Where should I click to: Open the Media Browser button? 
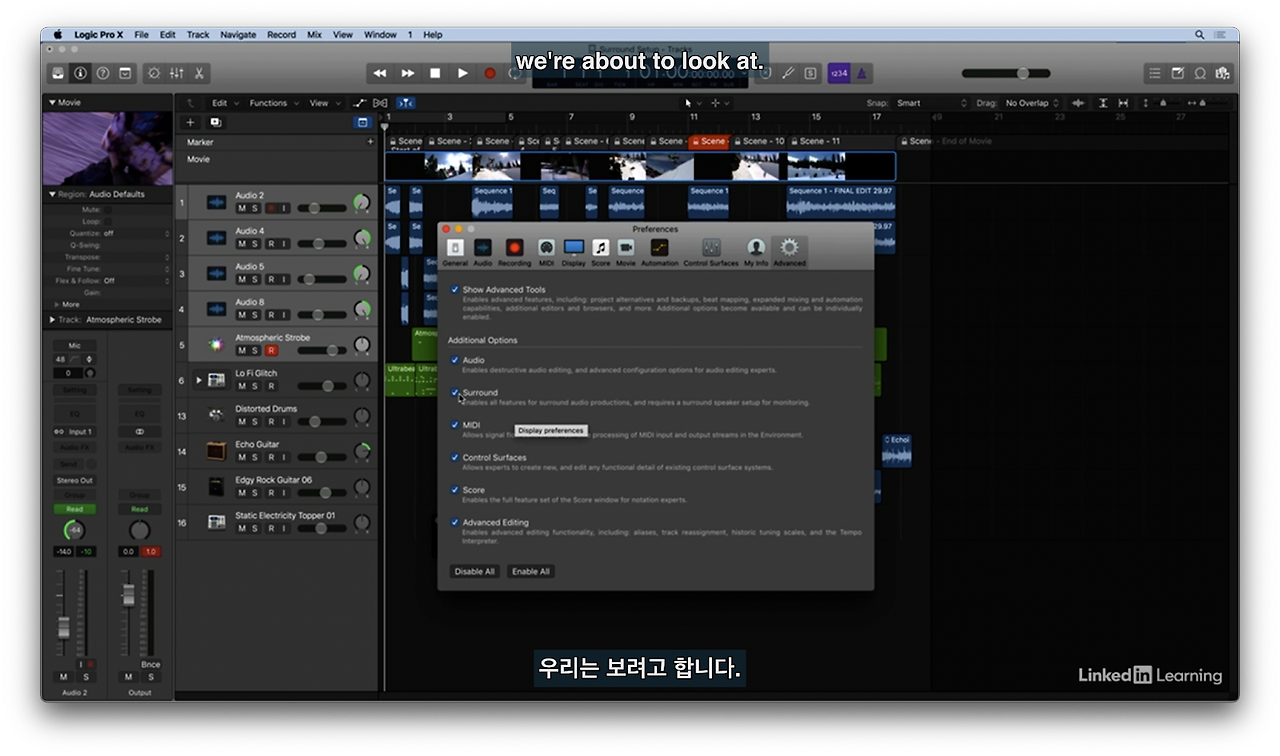(x=1222, y=73)
